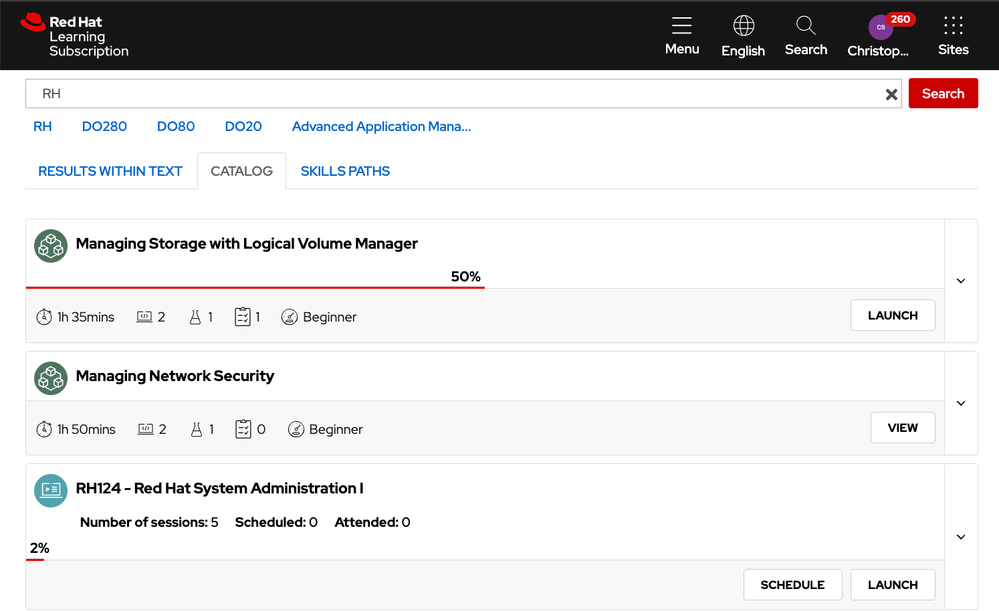This screenshot has height=611, width=999.
Task: Click the RH124 course type icon
Action: [x=51, y=489]
